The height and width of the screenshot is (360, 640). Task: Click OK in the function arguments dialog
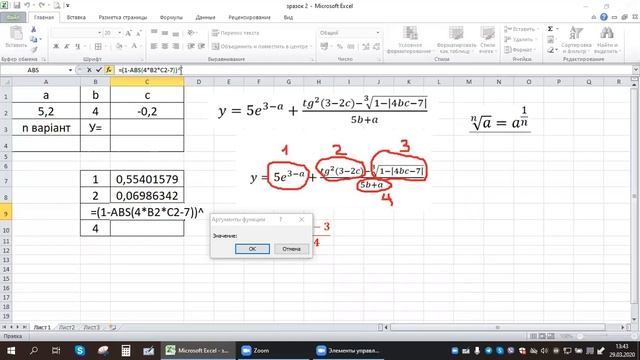(x=252, y=249)
